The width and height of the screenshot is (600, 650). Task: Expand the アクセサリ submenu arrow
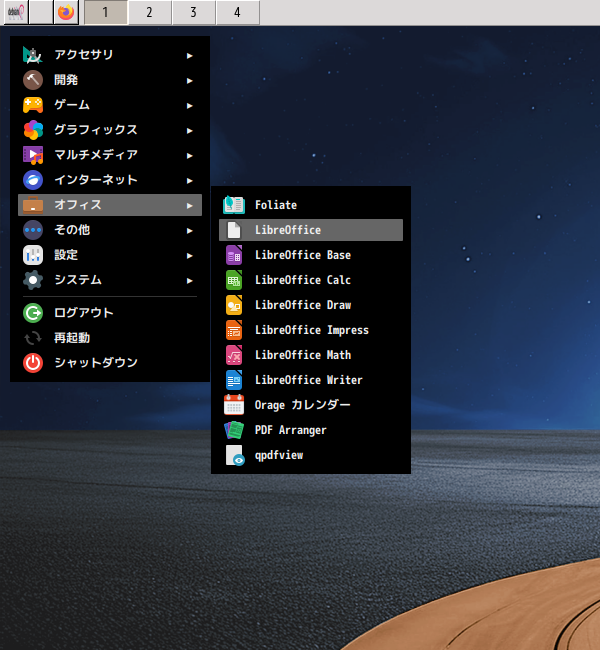coord(189,56)
